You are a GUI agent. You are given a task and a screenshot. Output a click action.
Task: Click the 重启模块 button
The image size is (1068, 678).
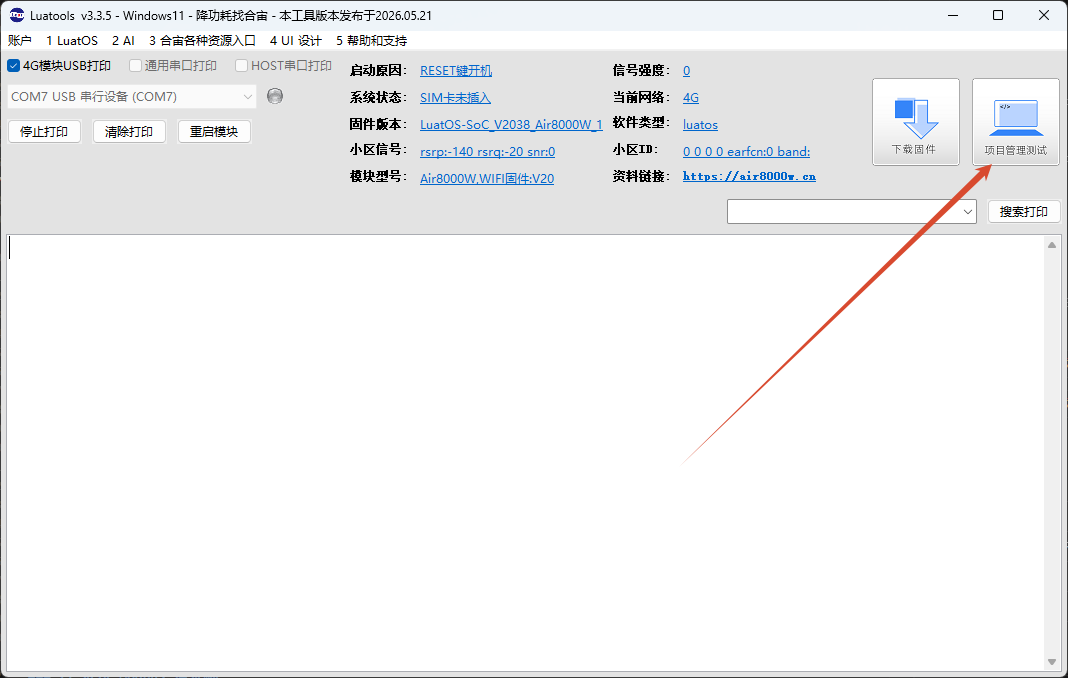click(x=214, y=132)
